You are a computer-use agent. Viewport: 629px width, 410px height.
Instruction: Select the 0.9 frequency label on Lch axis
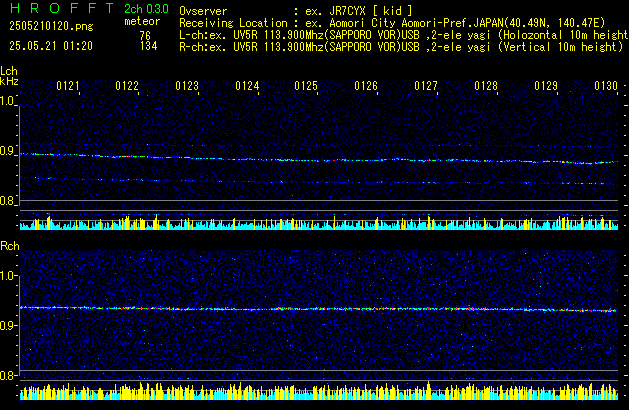(x=8, y=151)
